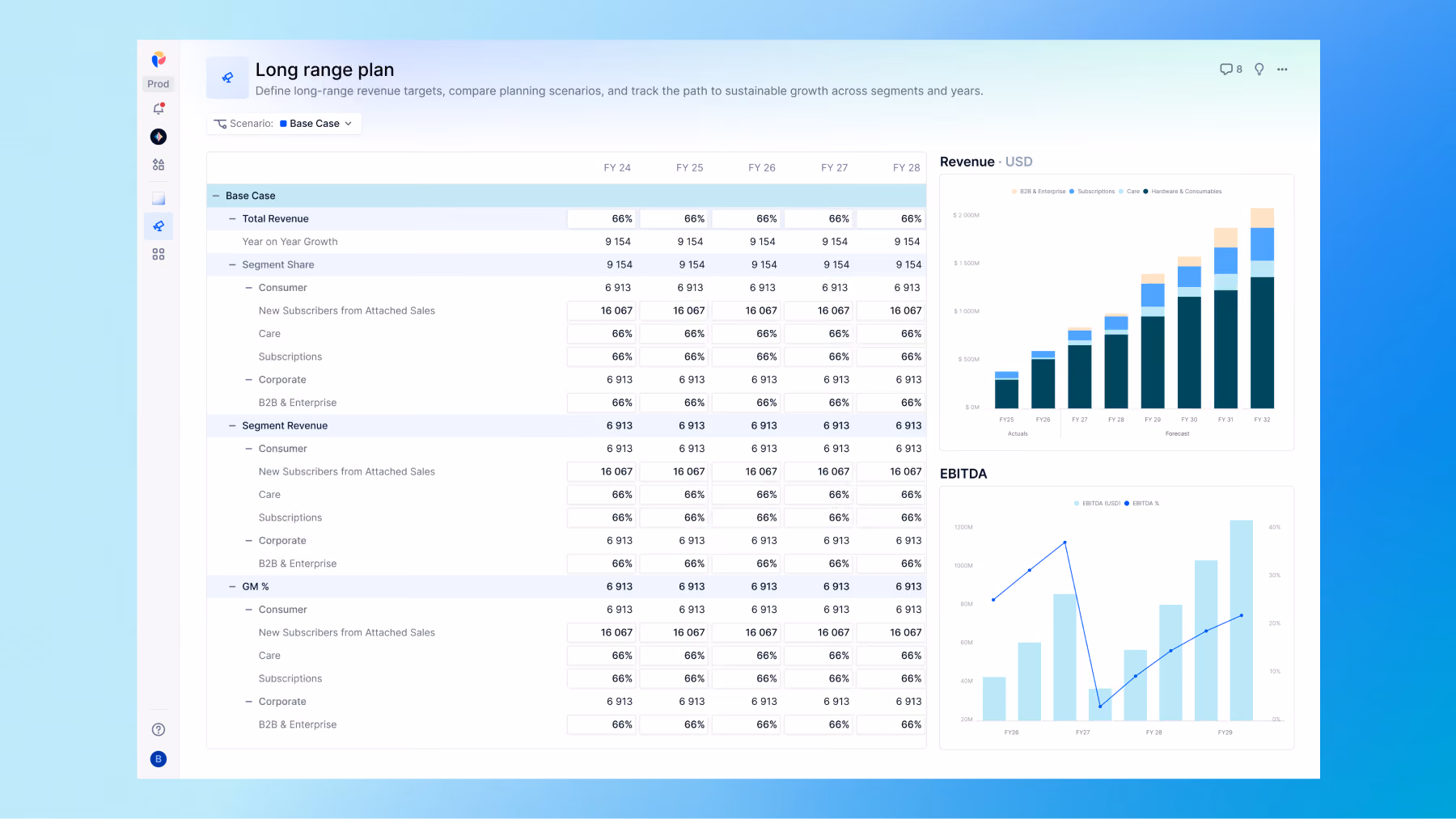Collapse the Segment Share row
Viewport: 1456px width, 819px height.
pyautogui.click(x=232, y=265)
